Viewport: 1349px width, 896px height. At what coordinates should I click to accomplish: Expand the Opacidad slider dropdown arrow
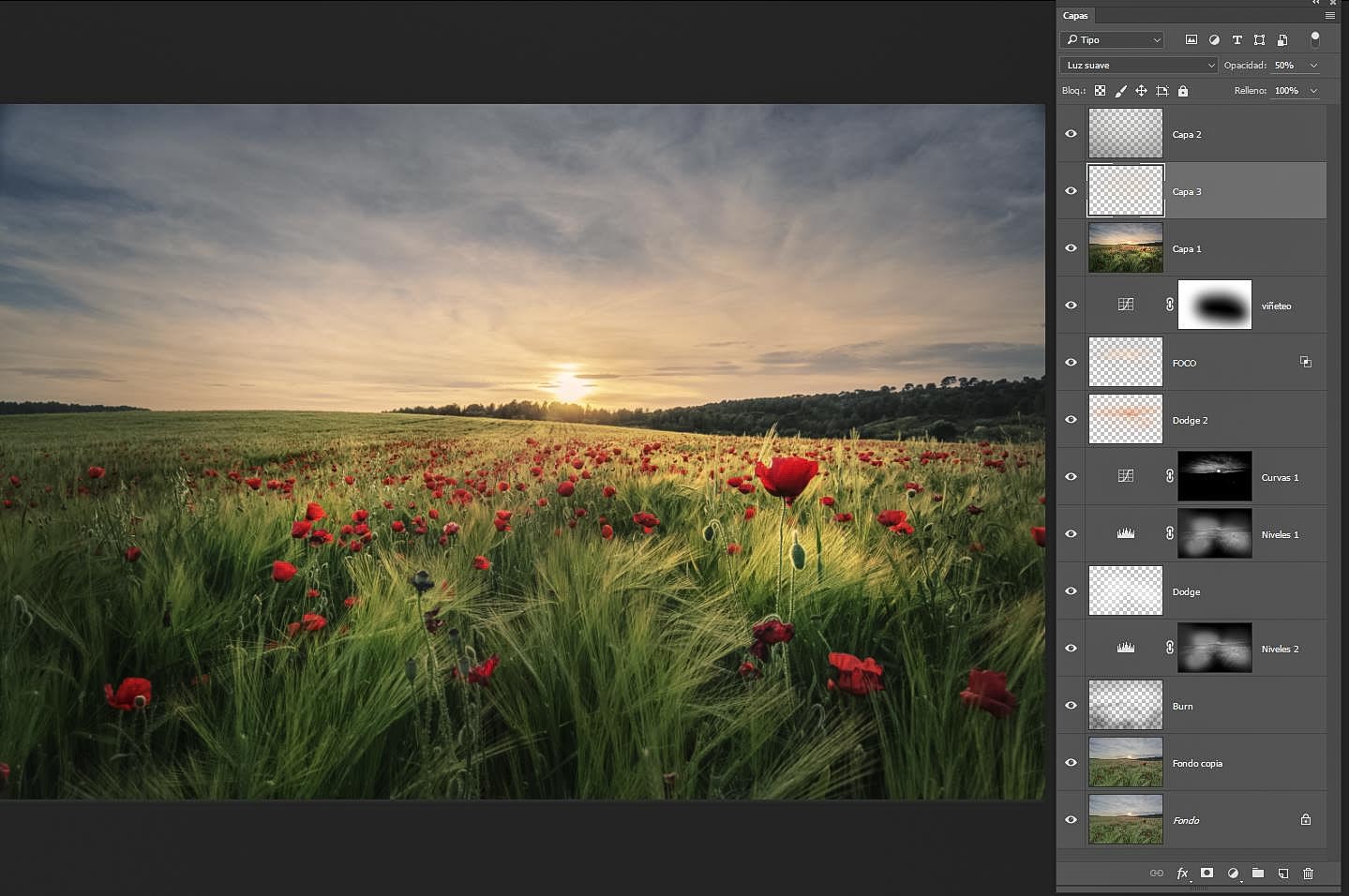pos(1313,66)
